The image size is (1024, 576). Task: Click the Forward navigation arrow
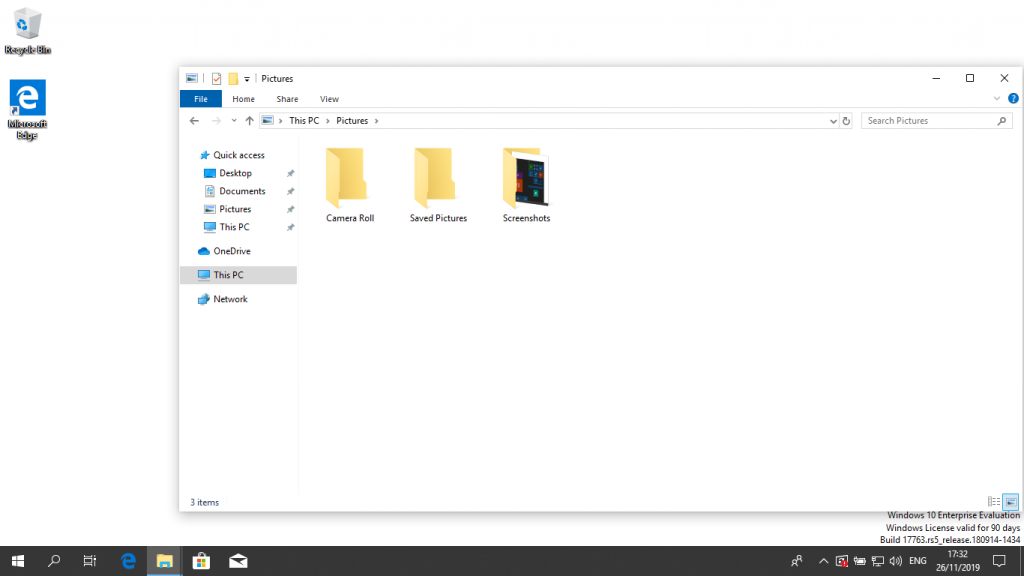[x=216, y=121]
